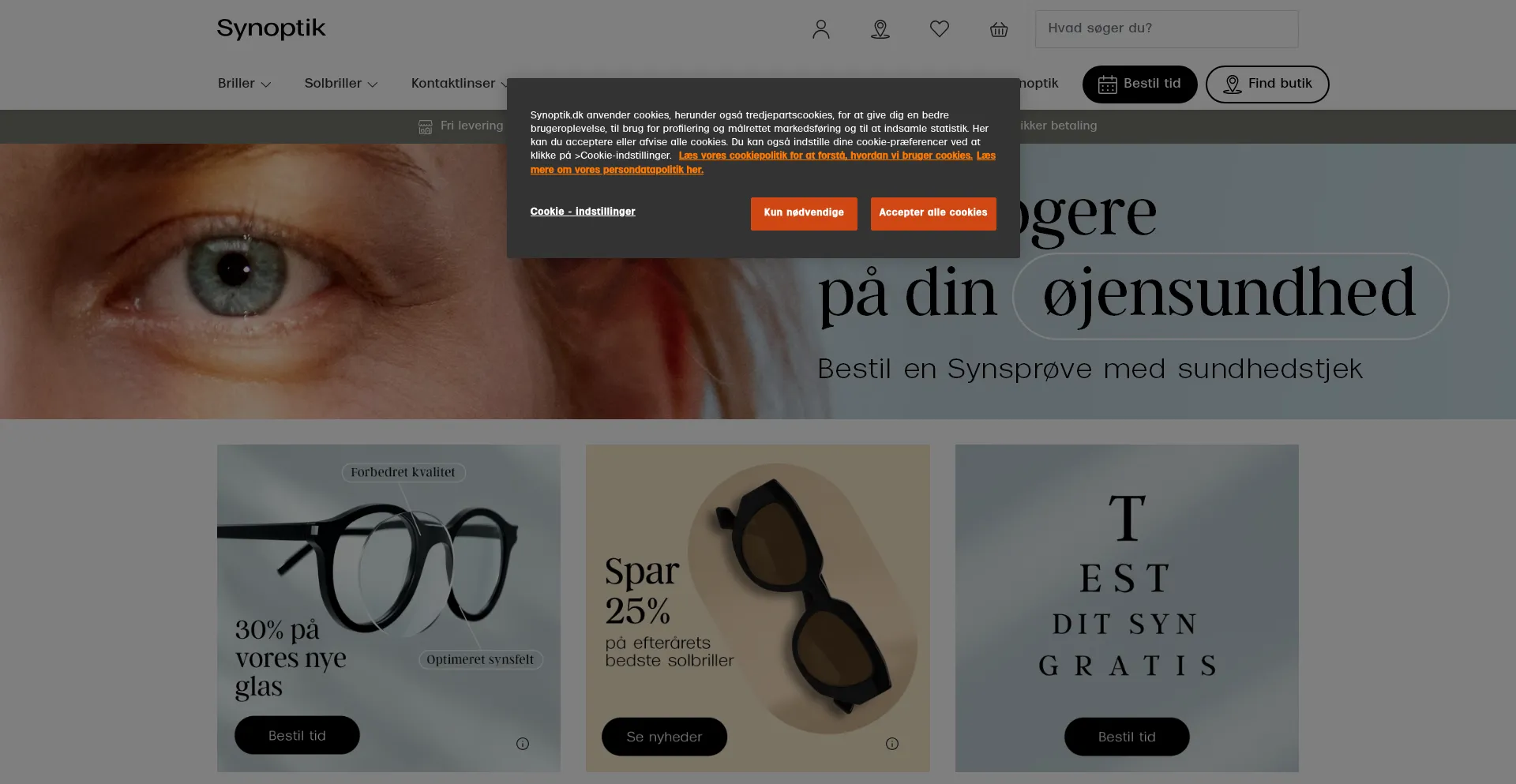Click info icon on glasses promo card
Viewport: 1516px width, 784px height.
523,744
